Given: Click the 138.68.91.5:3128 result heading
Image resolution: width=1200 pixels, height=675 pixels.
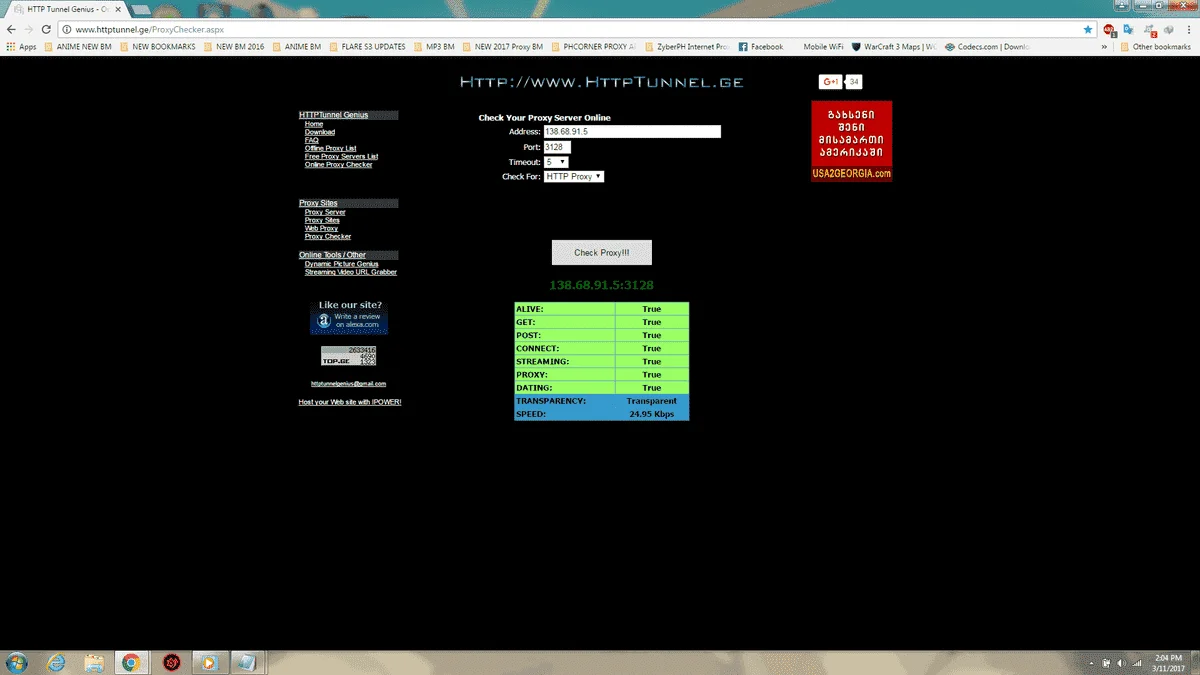Looking at the screenshot, I should pyautogui.click(x=601, y=285).
